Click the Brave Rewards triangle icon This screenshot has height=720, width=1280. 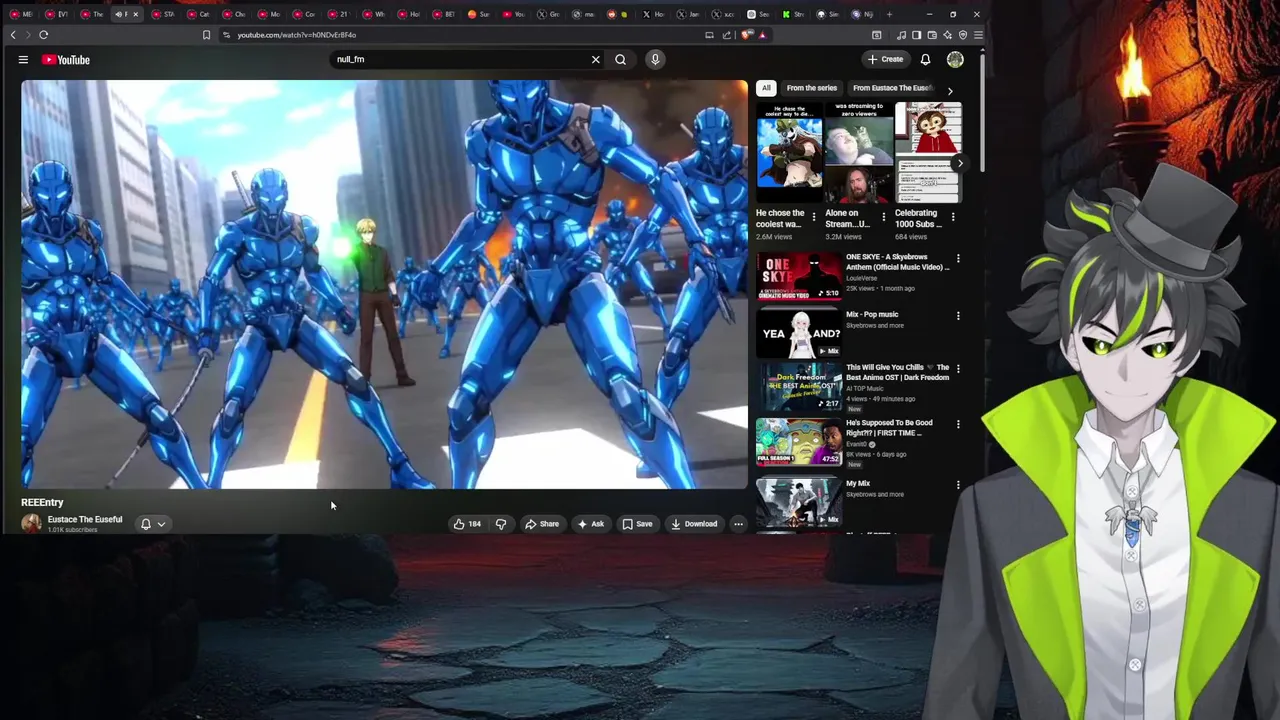(x=762, y=35)
